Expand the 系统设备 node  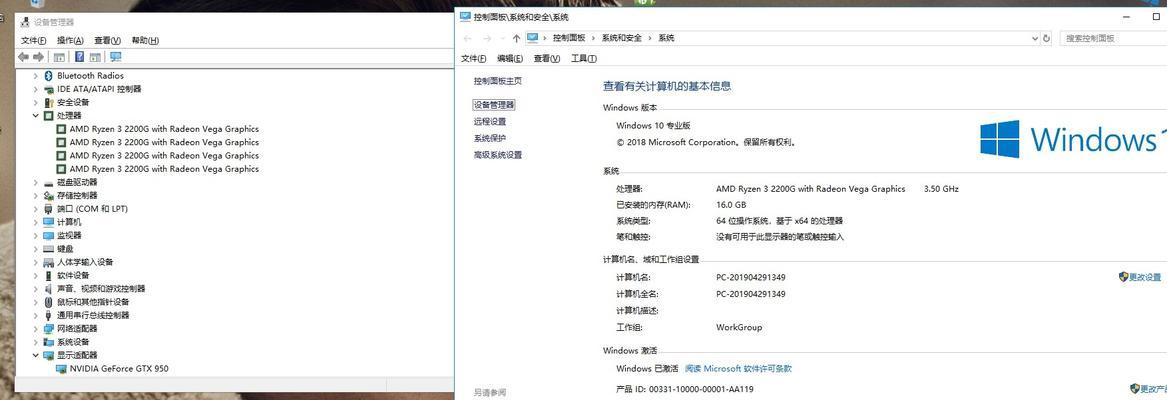coord(35,342)
